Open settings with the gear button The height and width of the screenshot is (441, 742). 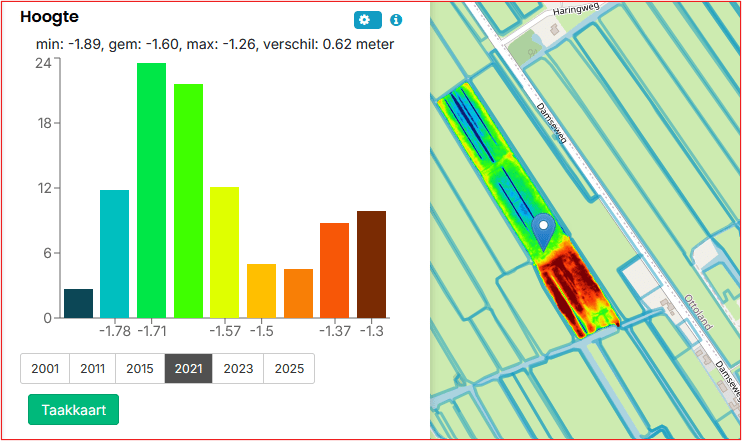coord(368,20)
